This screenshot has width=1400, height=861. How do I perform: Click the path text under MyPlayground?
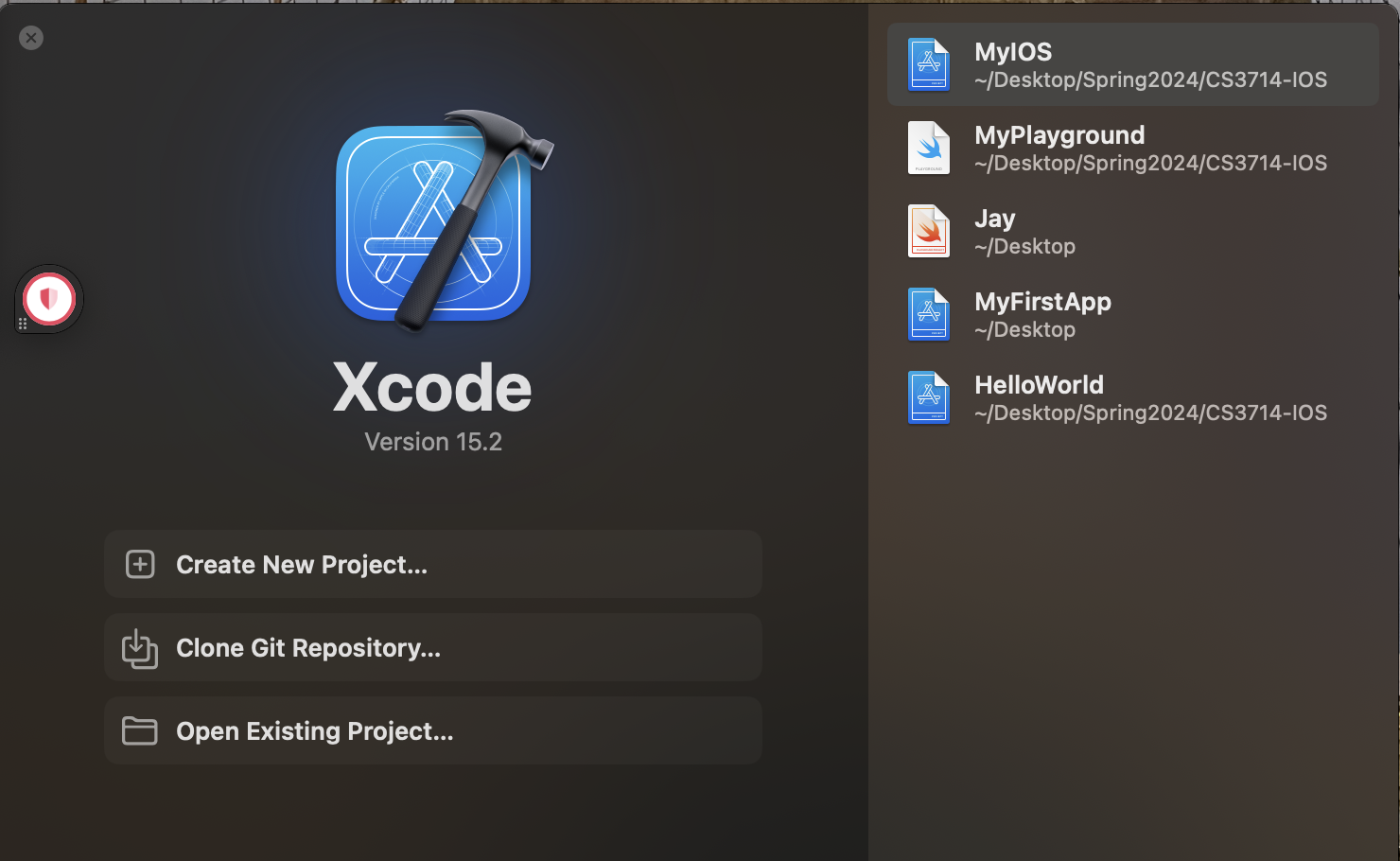point(1150,164)
